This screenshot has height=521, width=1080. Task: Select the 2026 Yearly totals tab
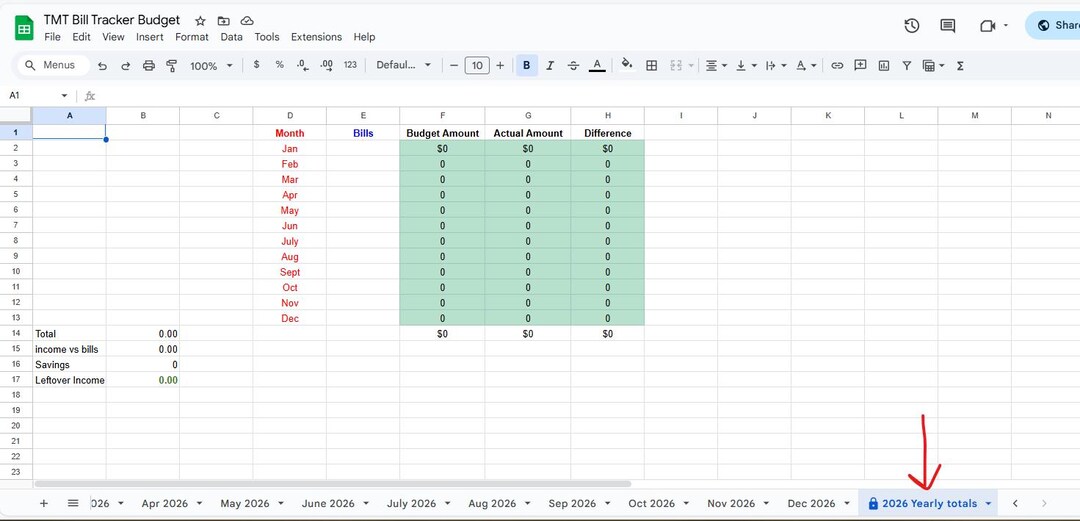coord(929,503)
